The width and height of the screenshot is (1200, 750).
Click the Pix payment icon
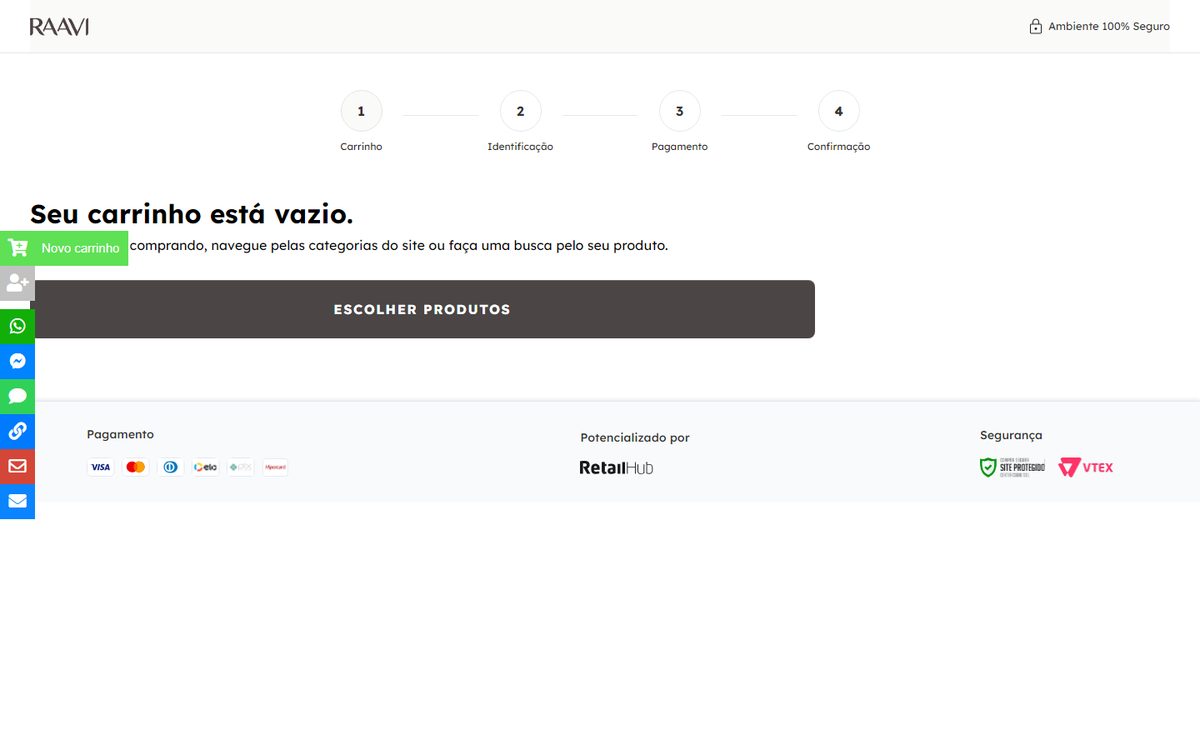[241, 467]
